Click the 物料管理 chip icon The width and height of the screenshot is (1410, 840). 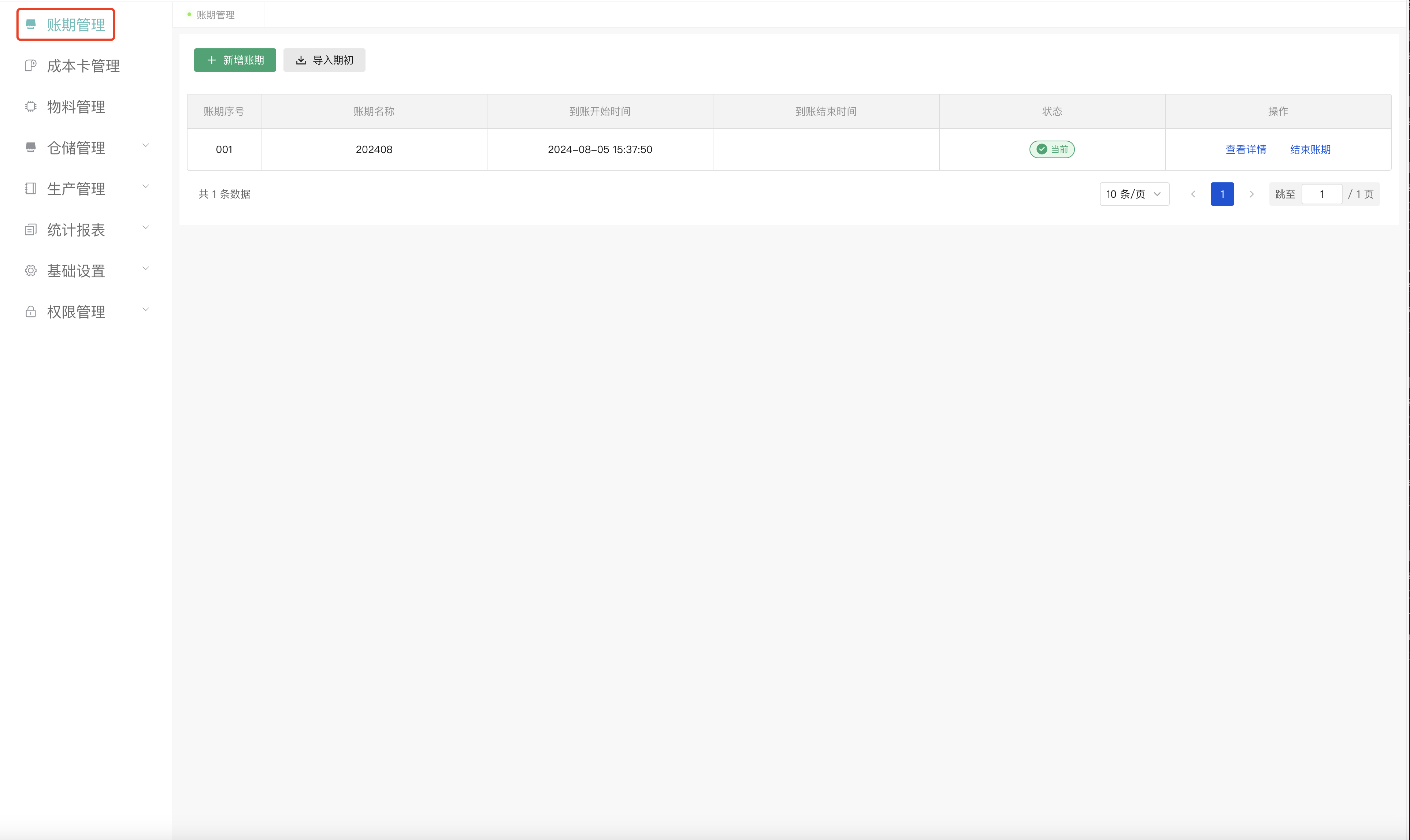30,107
